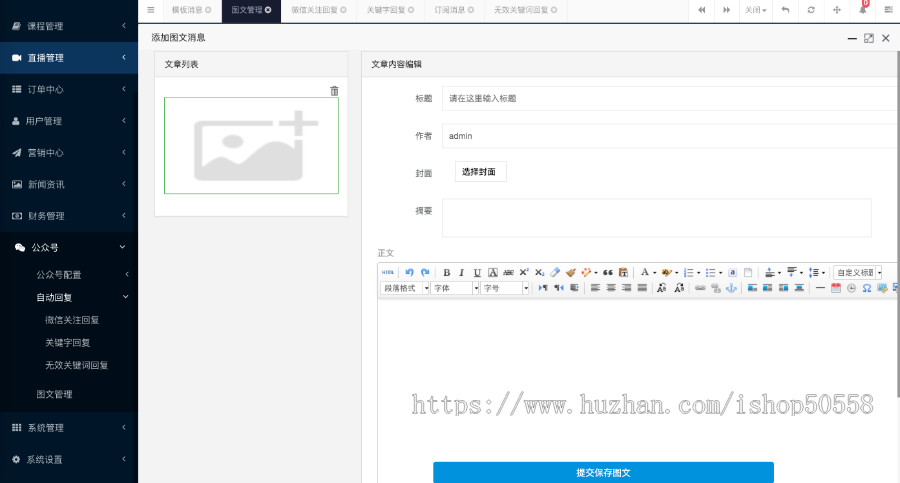900x483 pixels.
Task: Click the dialog's vertical scrollbar
Action: tap(898, 224)
